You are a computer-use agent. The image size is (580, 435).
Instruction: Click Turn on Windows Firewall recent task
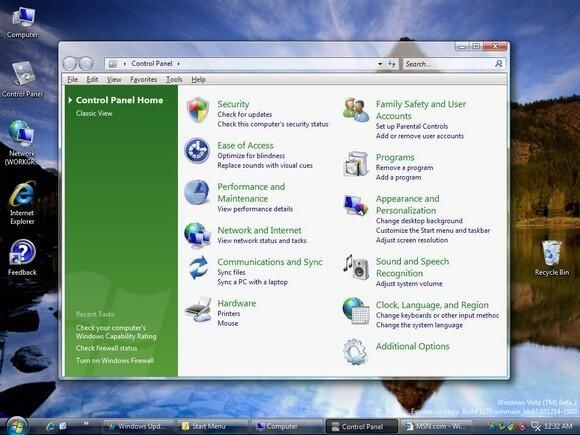115,361
